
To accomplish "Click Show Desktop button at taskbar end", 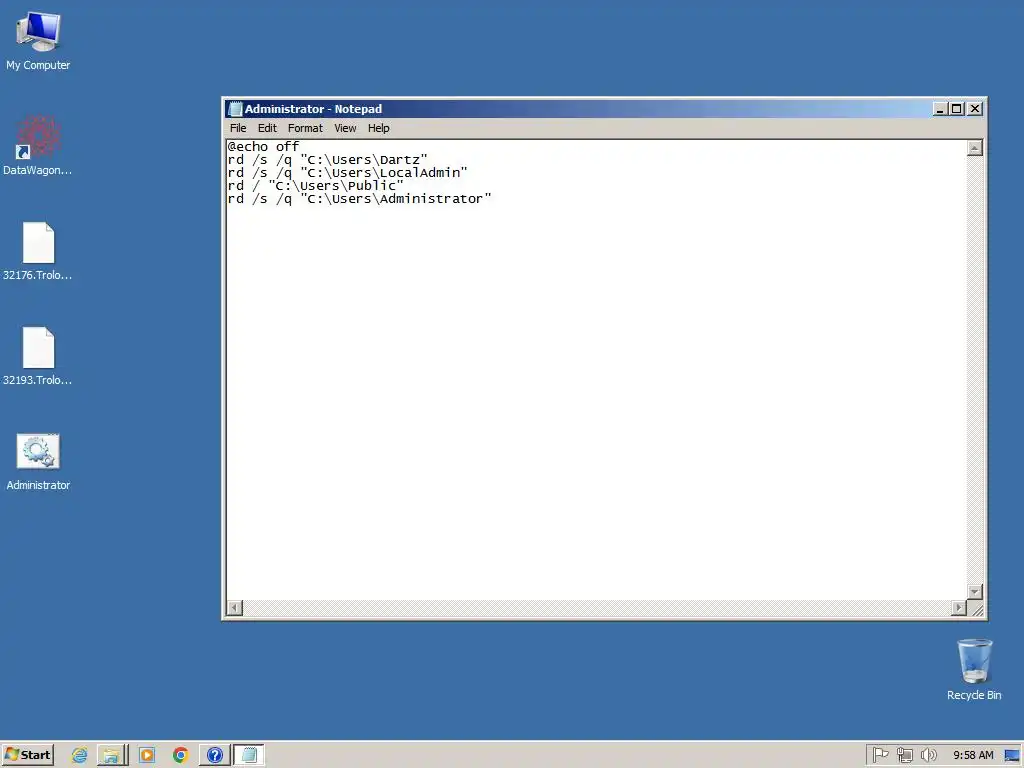I will pos(1013,755).
